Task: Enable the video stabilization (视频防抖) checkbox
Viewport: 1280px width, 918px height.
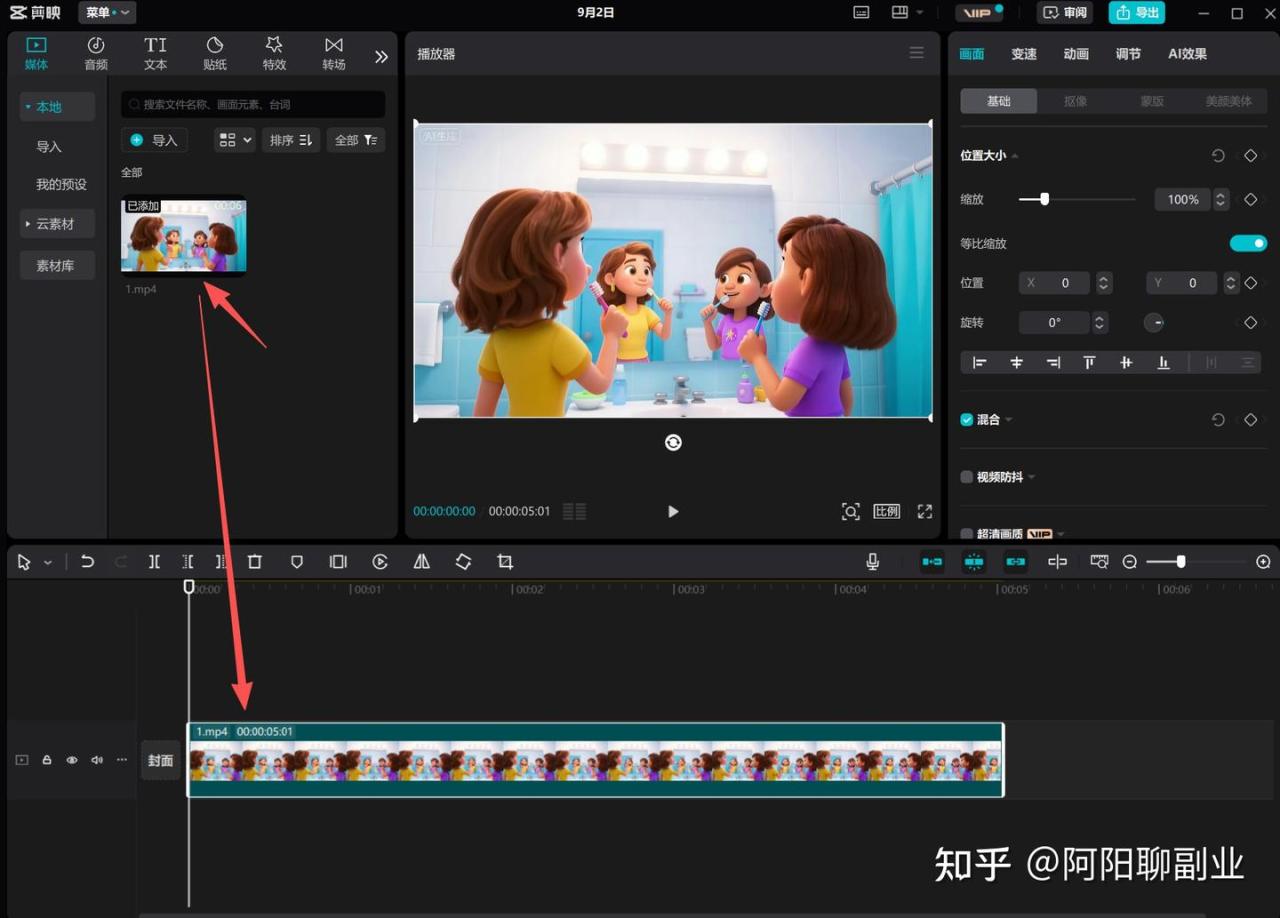Action: click(967, 477)
